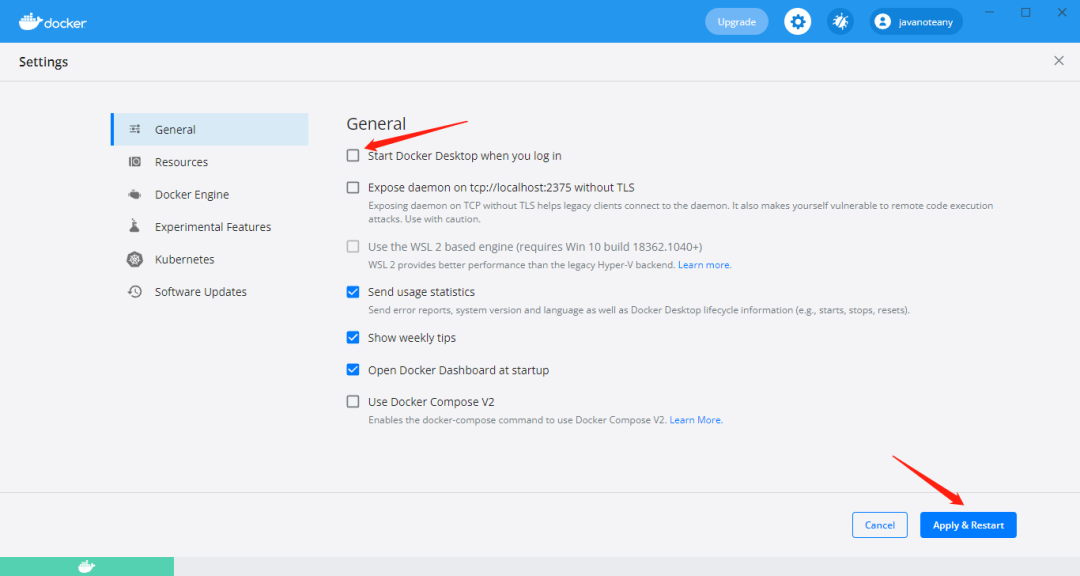Click the "Use Docker Compose V2" label text
Image resolution: width=1080 pixels, height=576 pixels.
431,402
